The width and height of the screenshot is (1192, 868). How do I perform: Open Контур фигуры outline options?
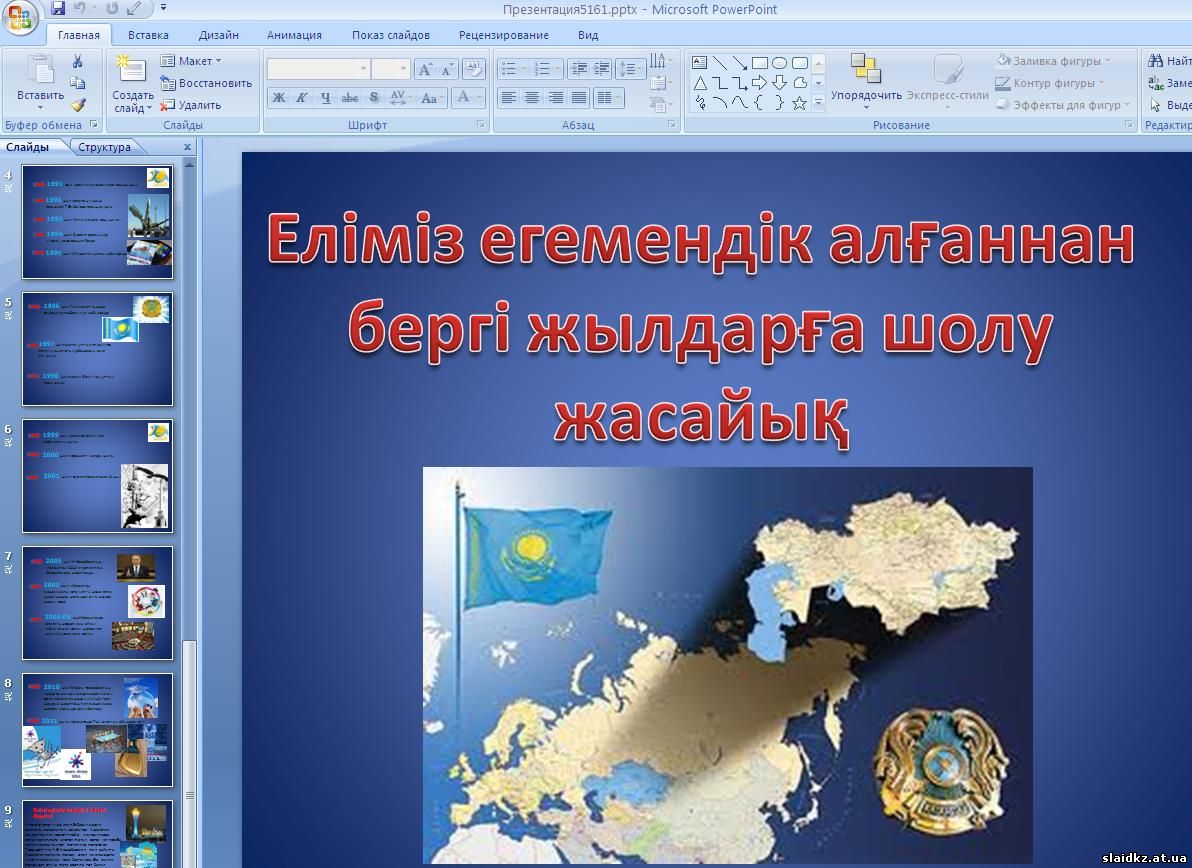pyautogui.click(x=1049, y=83)
